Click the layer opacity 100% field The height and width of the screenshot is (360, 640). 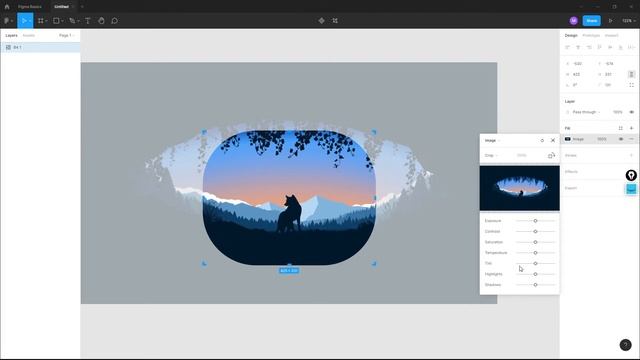click(x=618, y=112)
